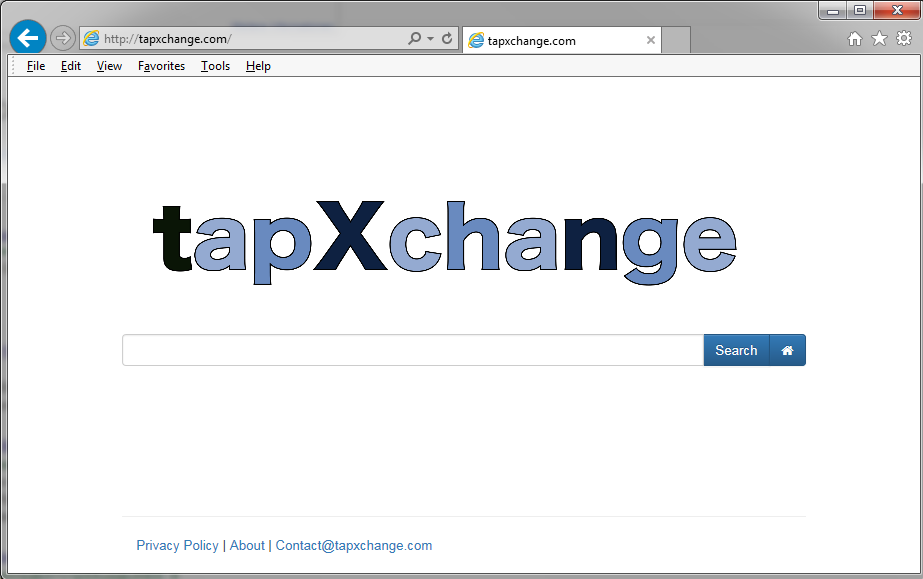The image size is (923, 579).
Task: Click the tapXchange logo
Action: (x=444, y=242)
